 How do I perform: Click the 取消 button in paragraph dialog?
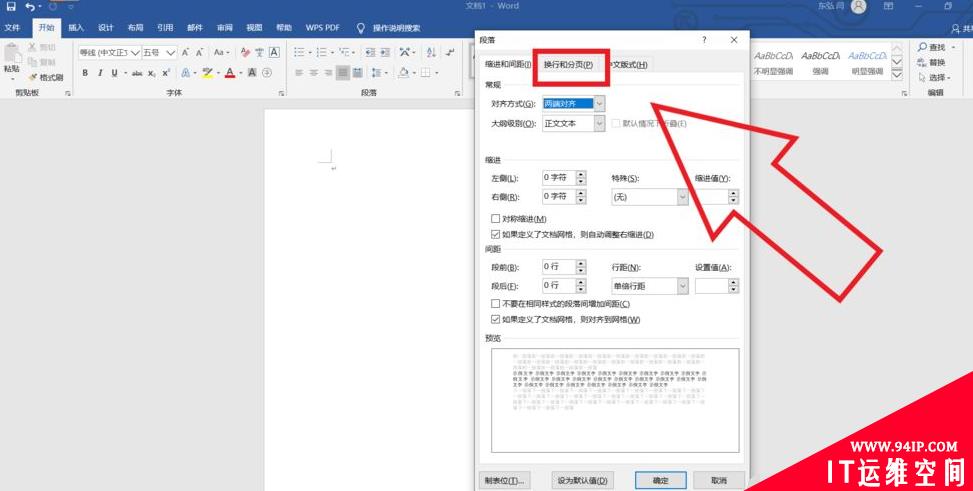719,480
